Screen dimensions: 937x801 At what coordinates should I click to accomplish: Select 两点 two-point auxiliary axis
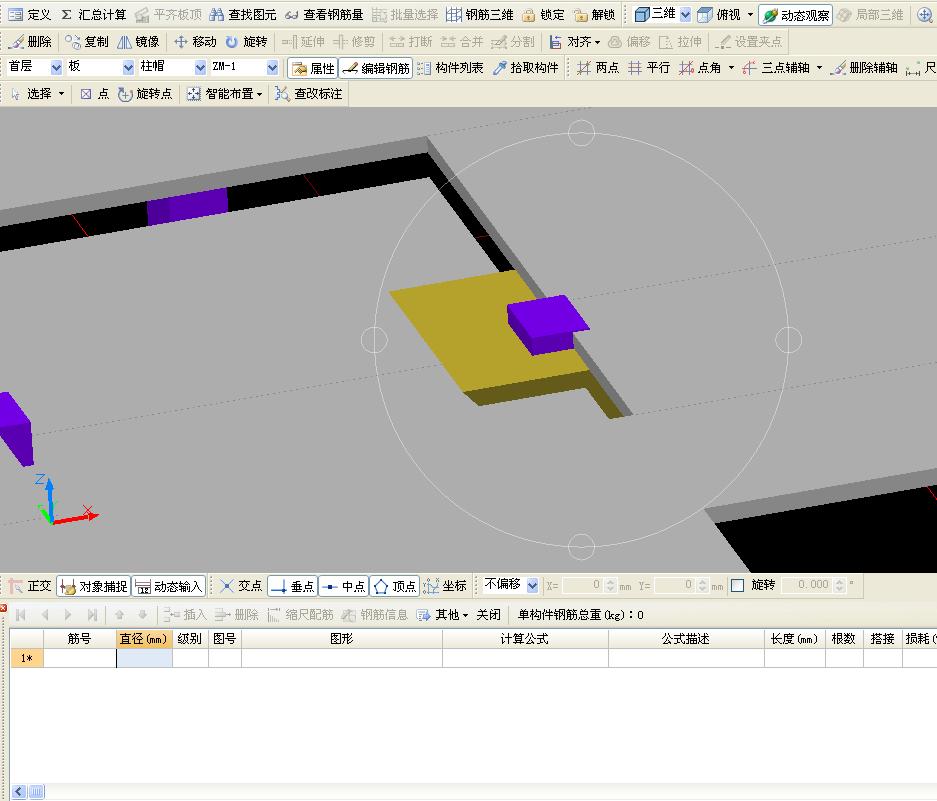(x=598, y=68)
